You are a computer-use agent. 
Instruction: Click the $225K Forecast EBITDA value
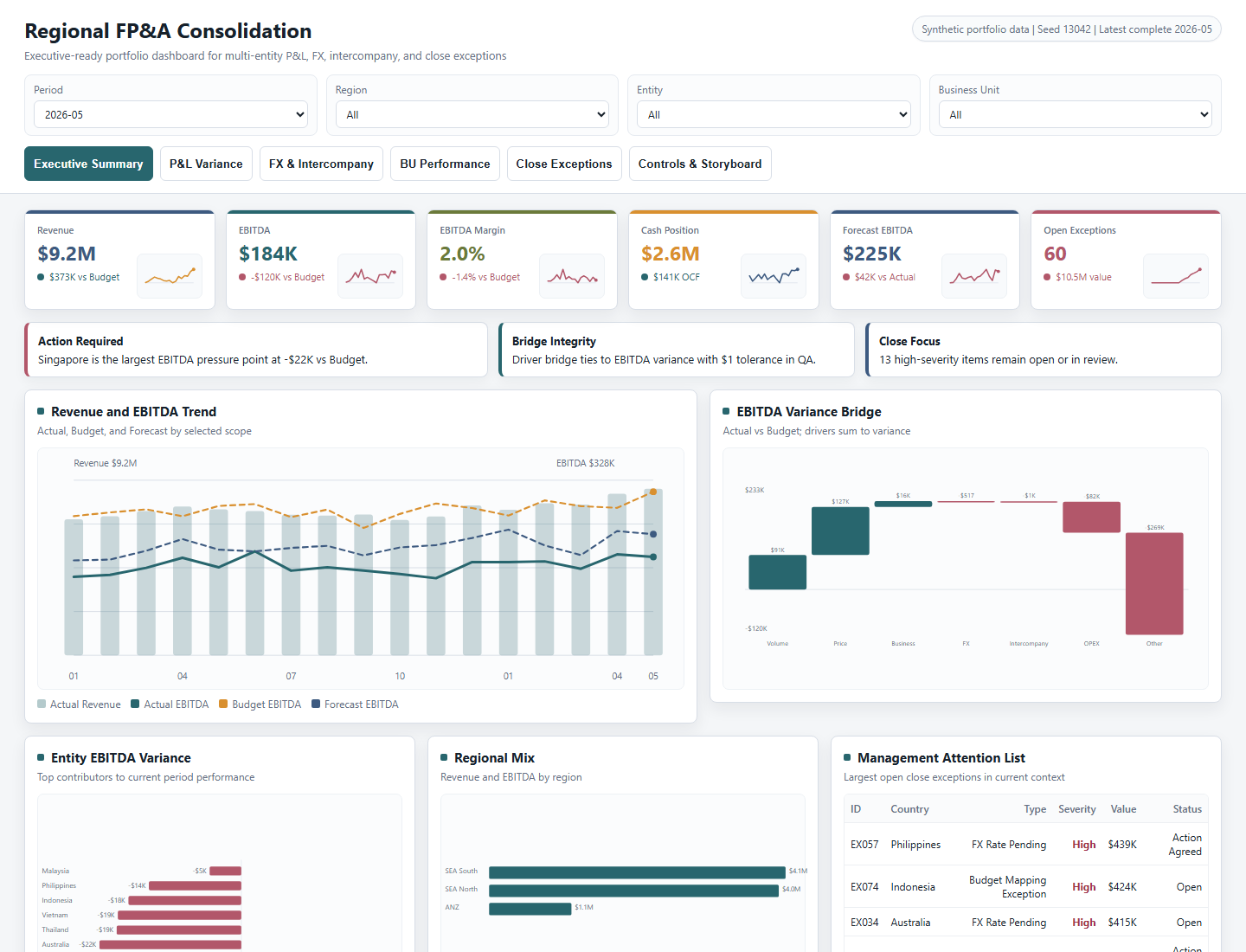point(872,254)
